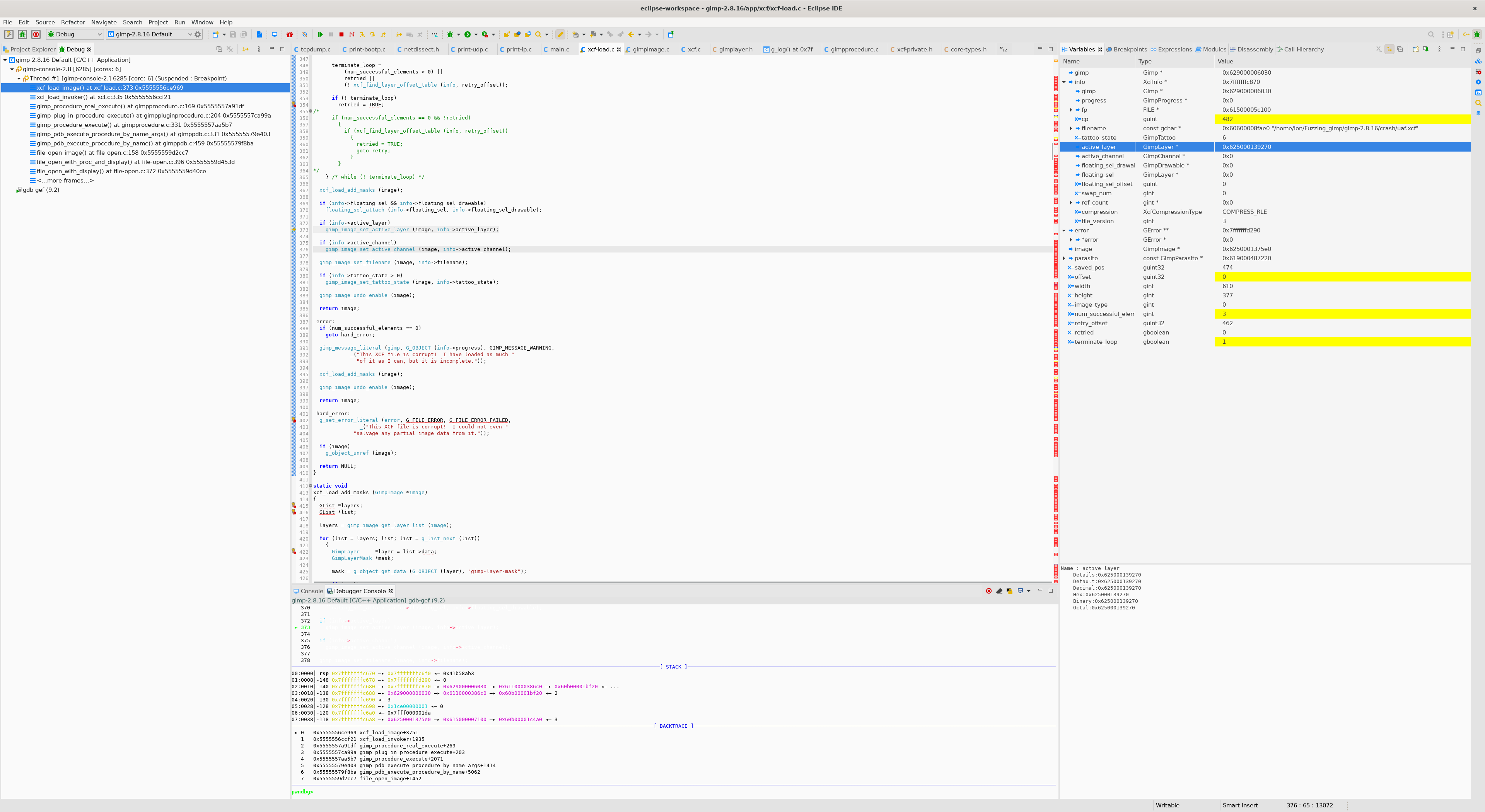Screen dimensions: 1485x812
Task: Select the retry_offset variable row
Action: pyautogui.click(x=1265, y=323)
